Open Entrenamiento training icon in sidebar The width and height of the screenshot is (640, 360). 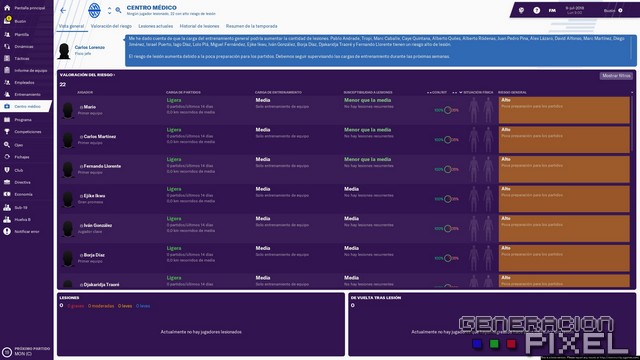click(x=7, y=94)
